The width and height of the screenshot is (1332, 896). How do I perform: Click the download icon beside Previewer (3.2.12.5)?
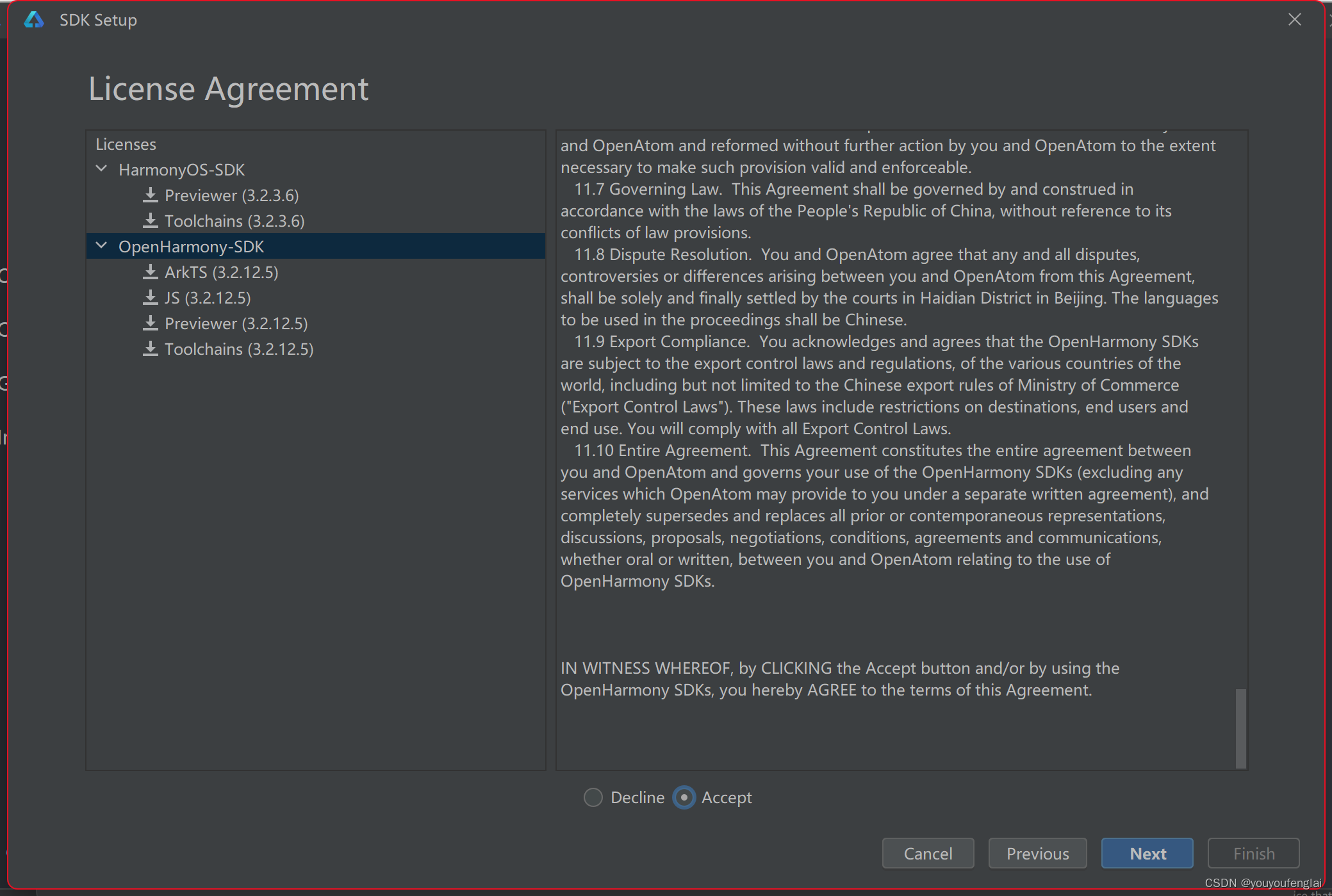(x=151, y=323)
